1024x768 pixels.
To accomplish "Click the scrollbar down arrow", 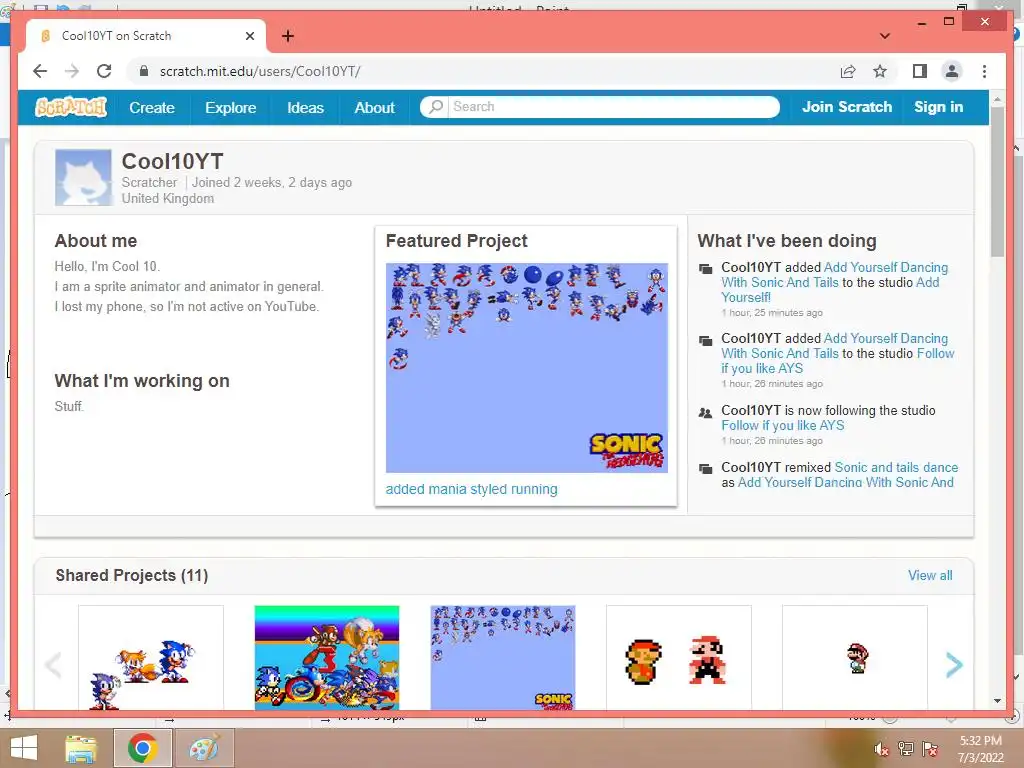I will pyautogui.click(x=997, y=701).
